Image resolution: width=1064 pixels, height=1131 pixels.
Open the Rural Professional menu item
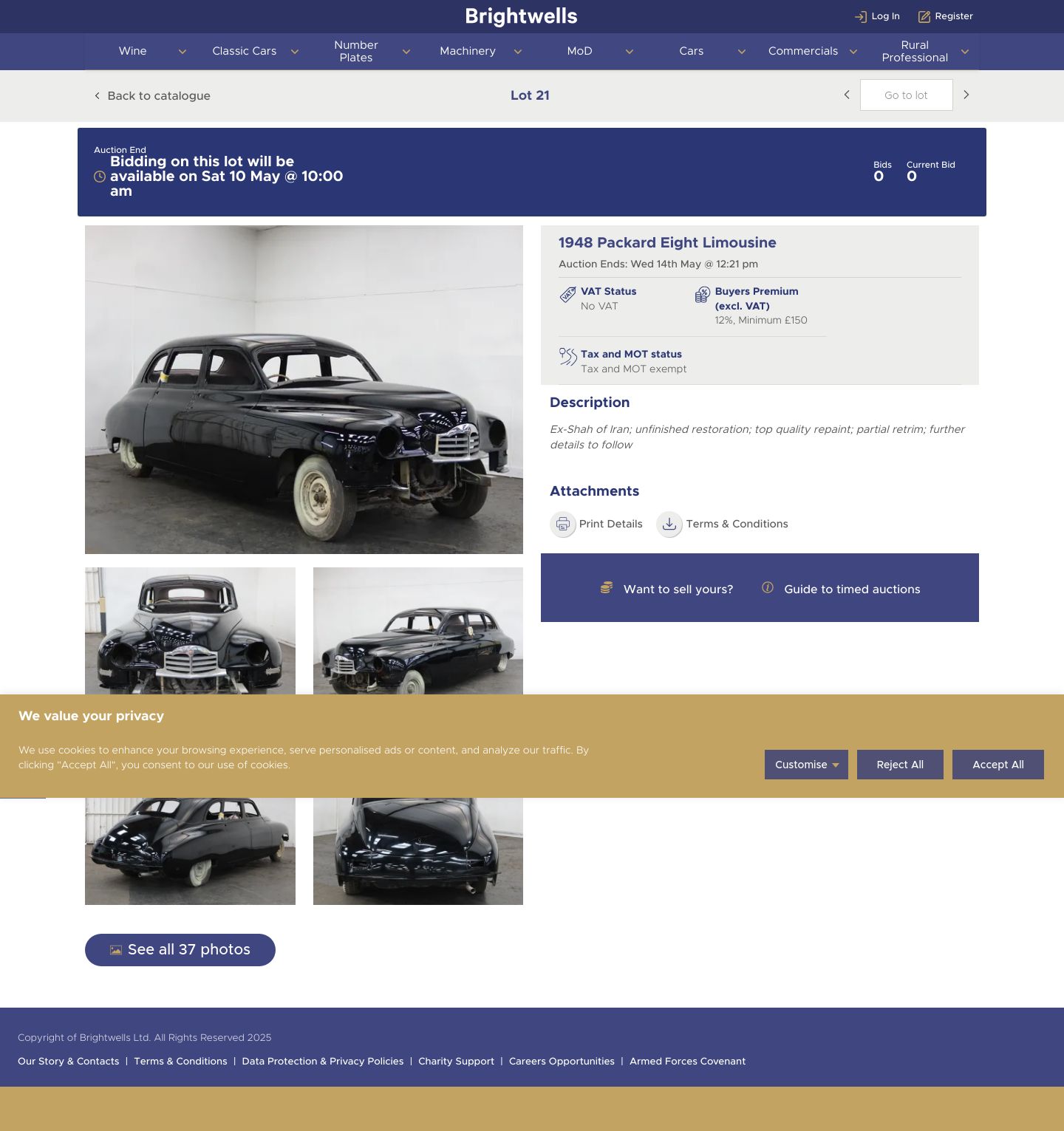pos(915,51)
